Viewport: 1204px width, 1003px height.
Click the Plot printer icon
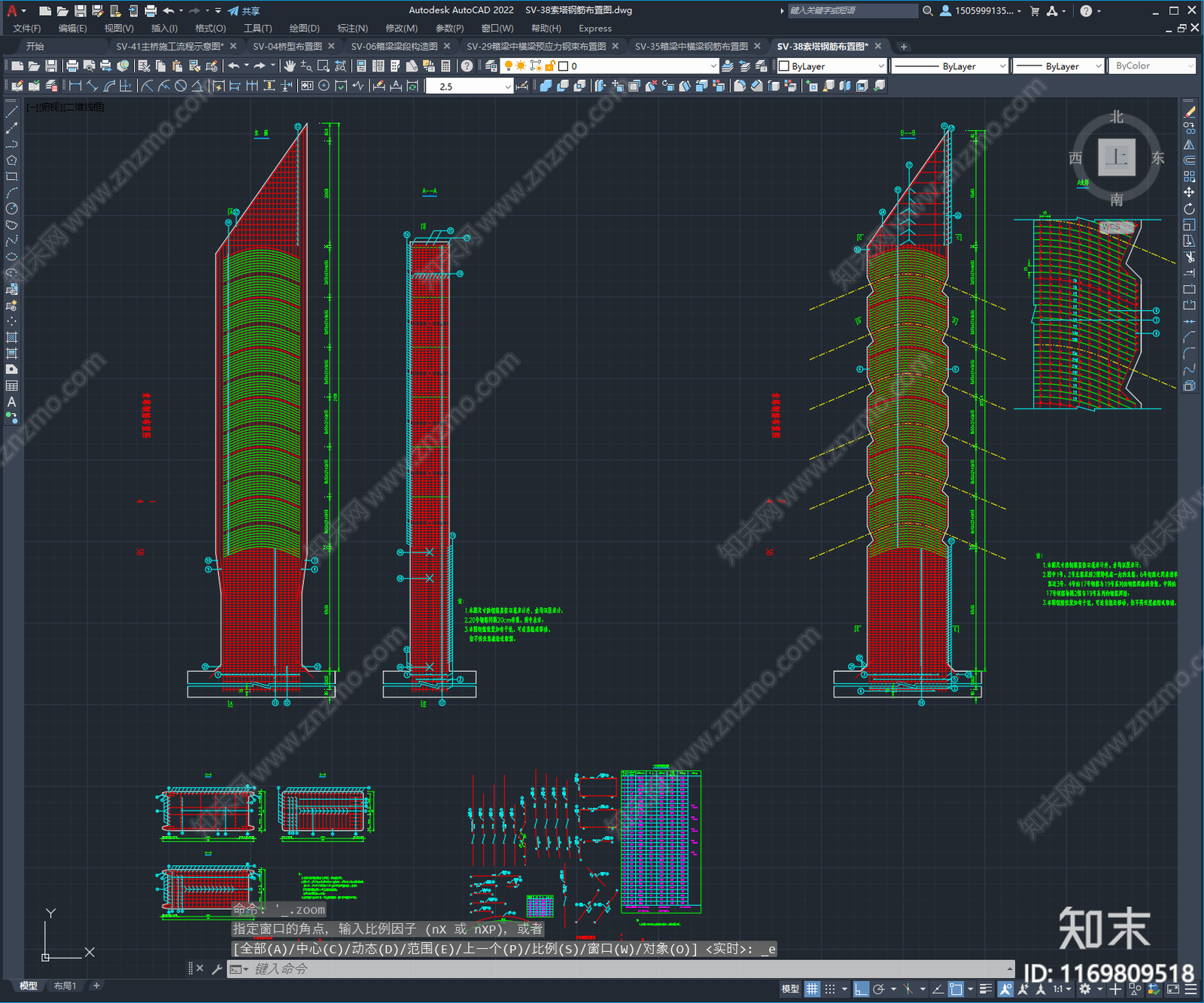coord(72,66)
